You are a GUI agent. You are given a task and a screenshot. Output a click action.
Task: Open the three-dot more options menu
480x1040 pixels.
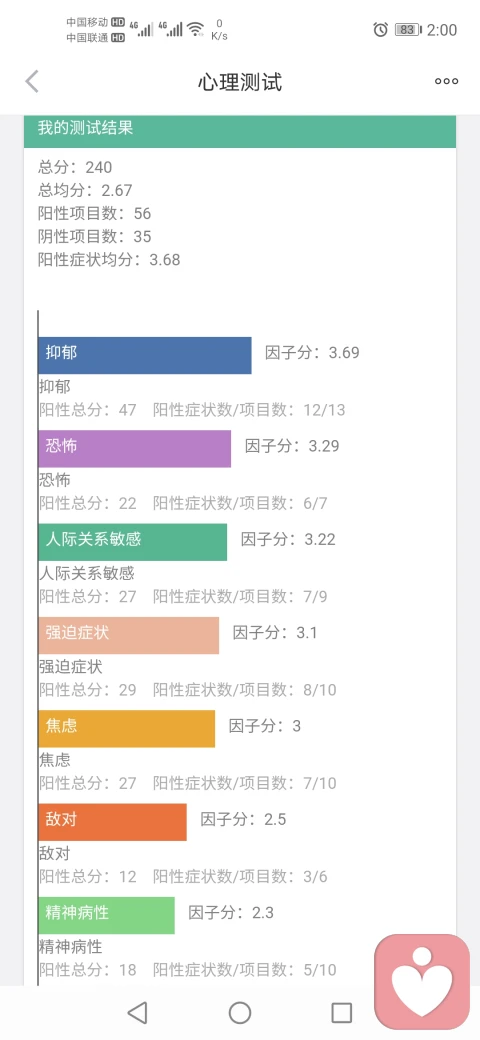[446, 82]
